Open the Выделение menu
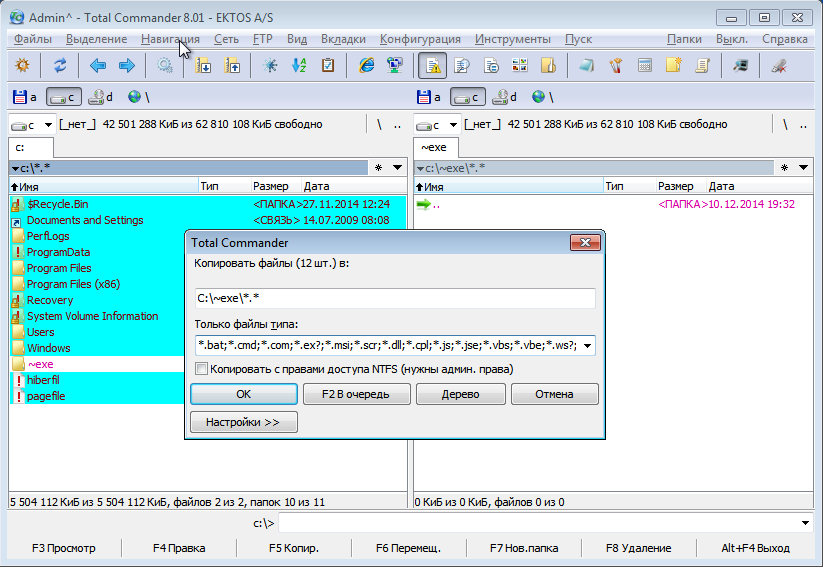 coord(97,39)
